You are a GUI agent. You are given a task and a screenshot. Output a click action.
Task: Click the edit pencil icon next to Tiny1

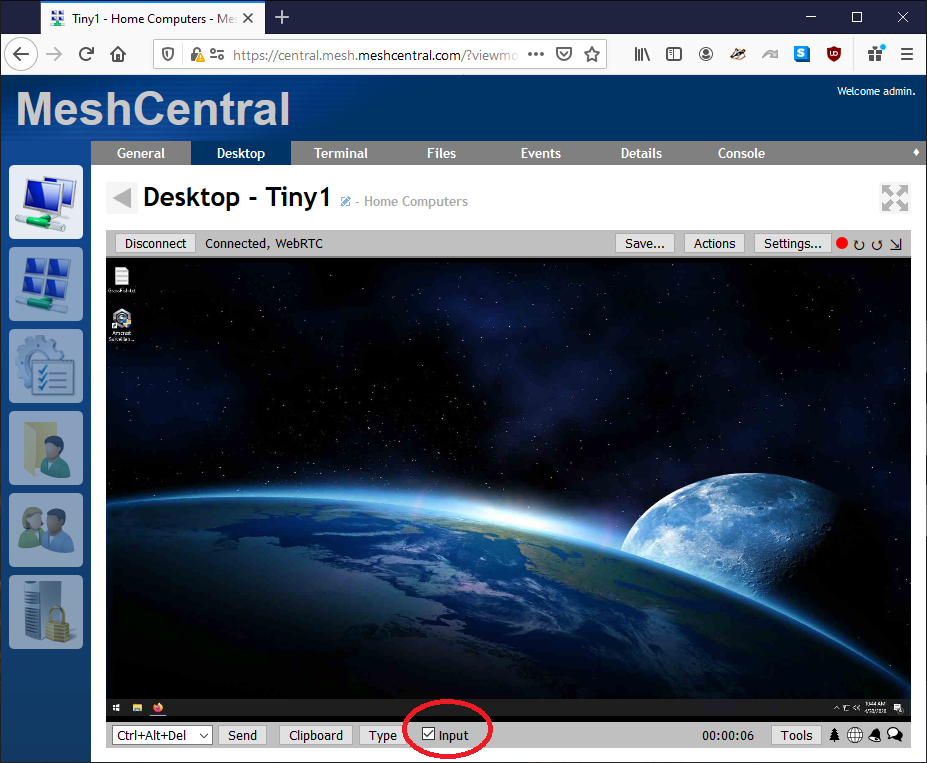click(346, 202)
